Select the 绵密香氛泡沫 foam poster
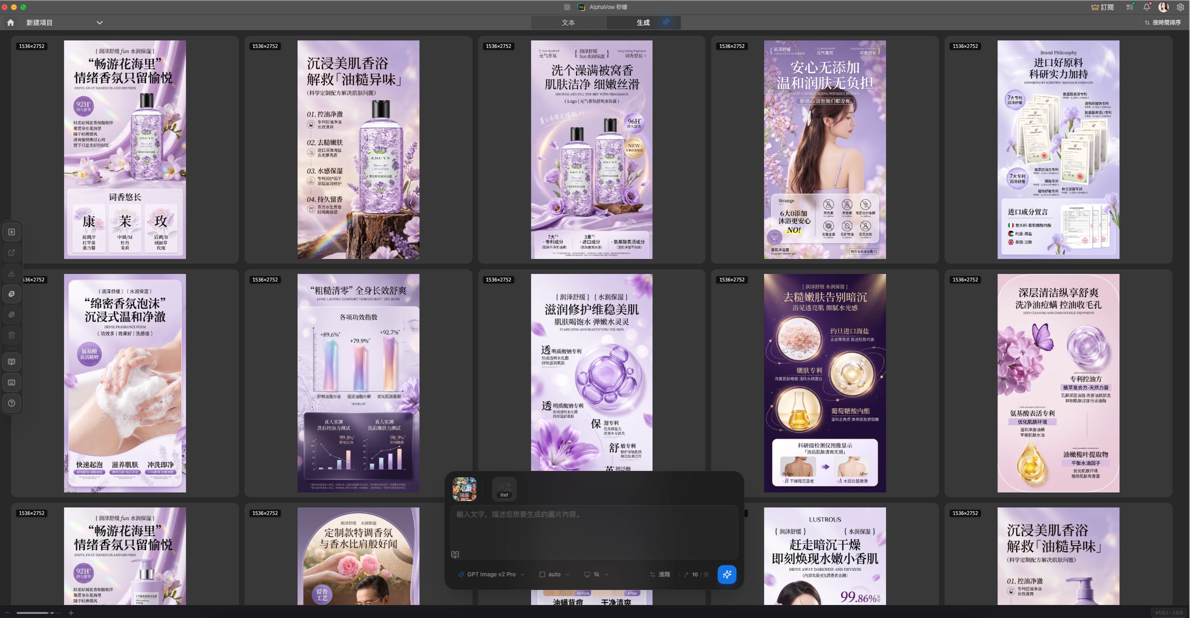 point(124,383)
